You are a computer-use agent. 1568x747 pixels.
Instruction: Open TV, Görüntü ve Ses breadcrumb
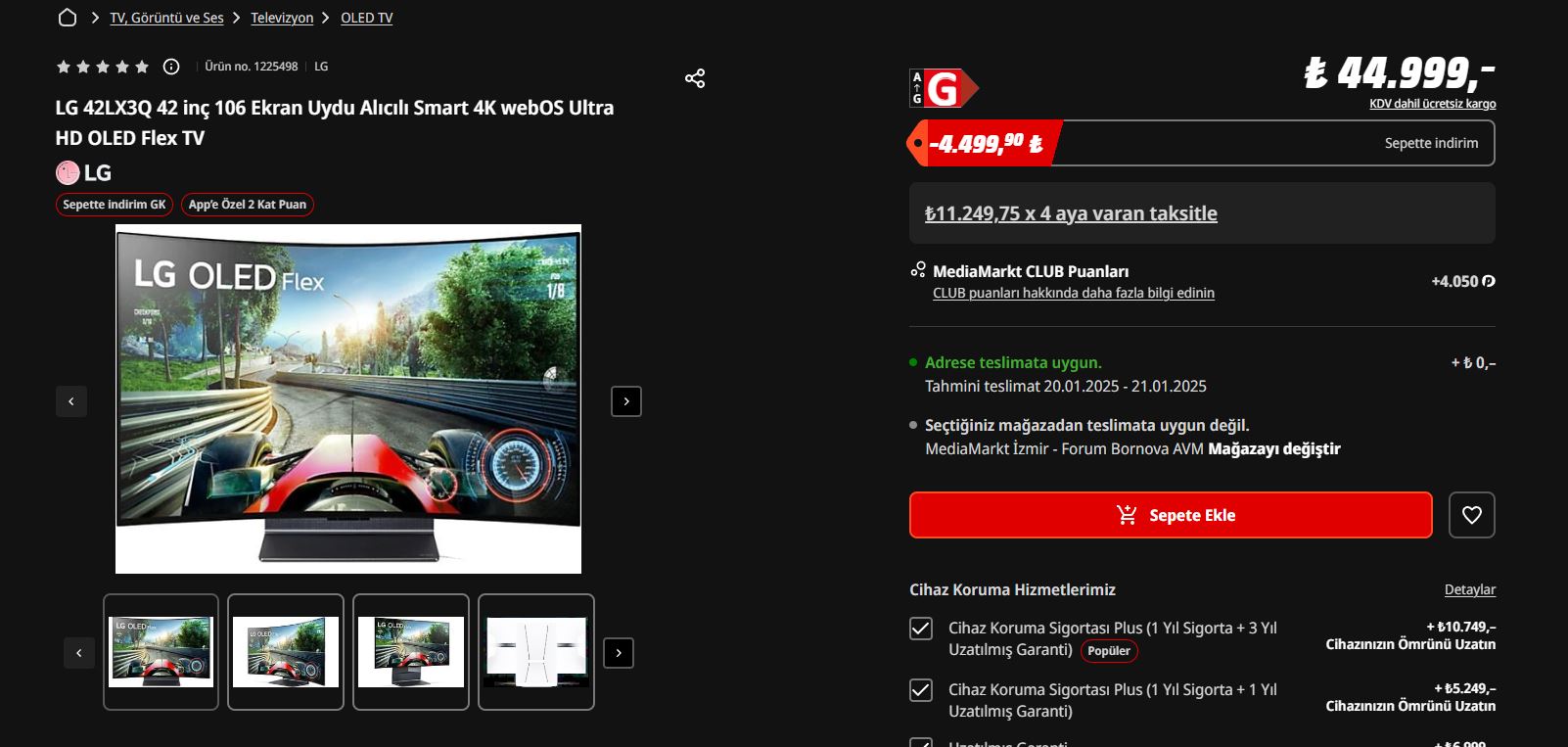pyautogui.click(x=166, y=18)
